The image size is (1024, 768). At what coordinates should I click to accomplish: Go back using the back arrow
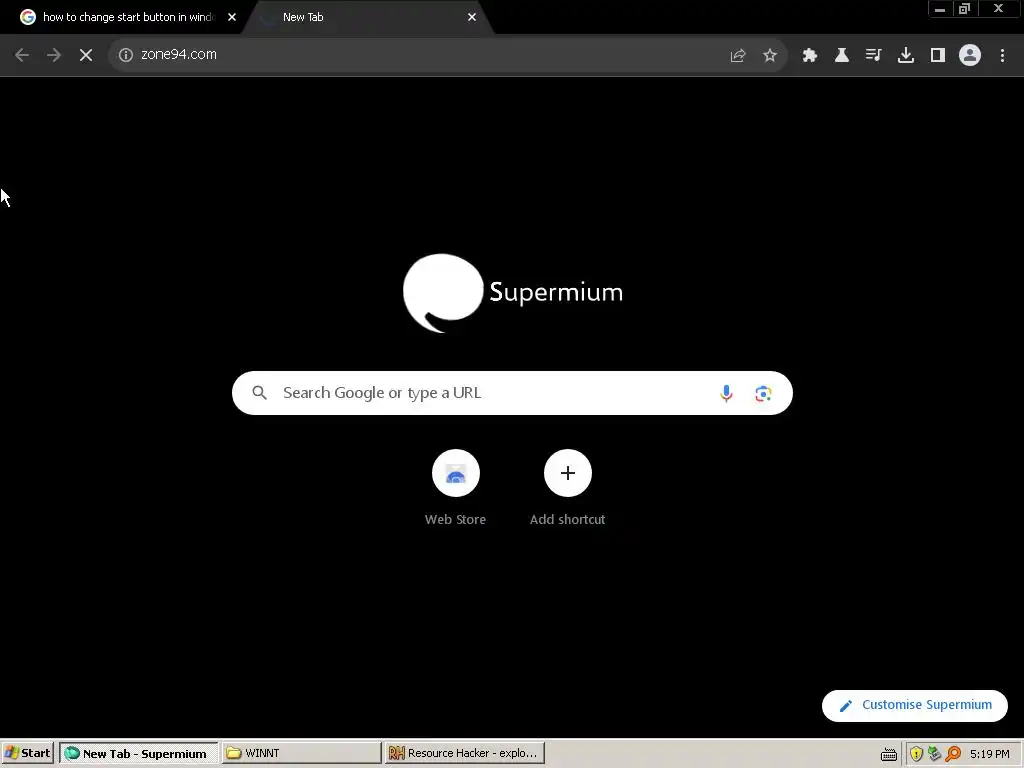(x=22, y=55)
